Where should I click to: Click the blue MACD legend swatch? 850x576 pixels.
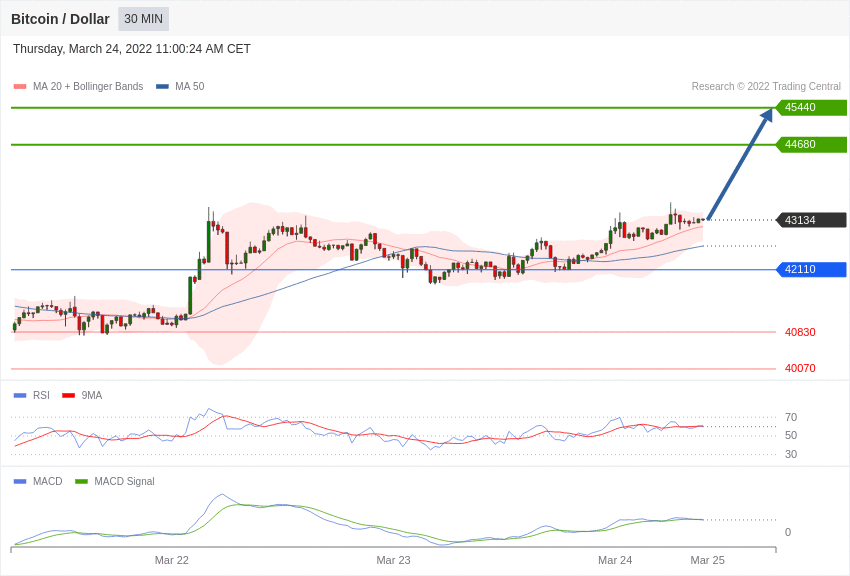[x=20, y=481]
